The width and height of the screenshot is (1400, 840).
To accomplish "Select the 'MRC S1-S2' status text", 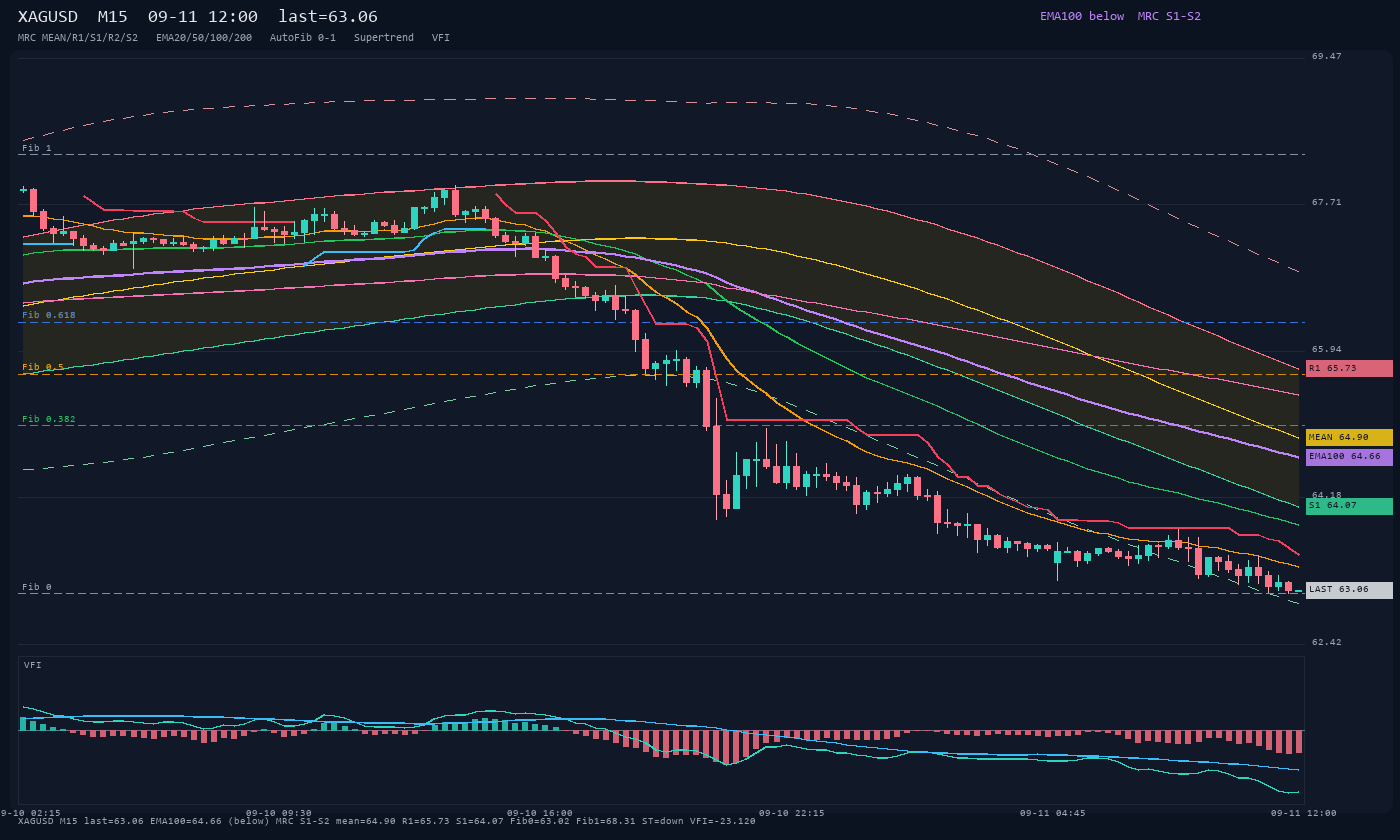I will [1169, 16].
